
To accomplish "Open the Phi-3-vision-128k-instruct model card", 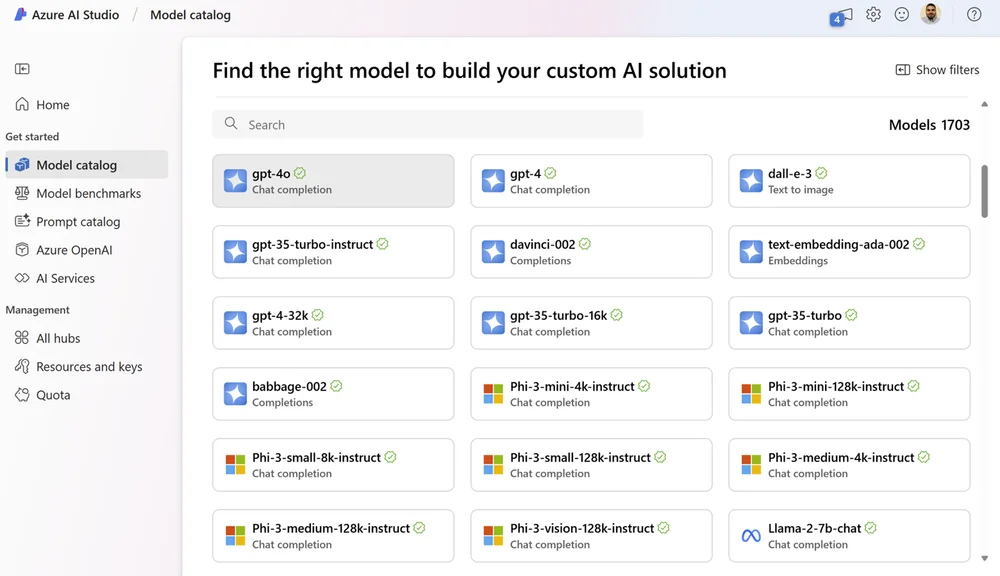I will tap(591, 536).
